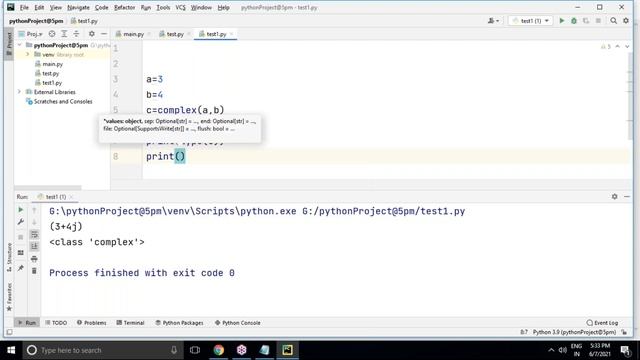Open Run panel settings gear

614,197
